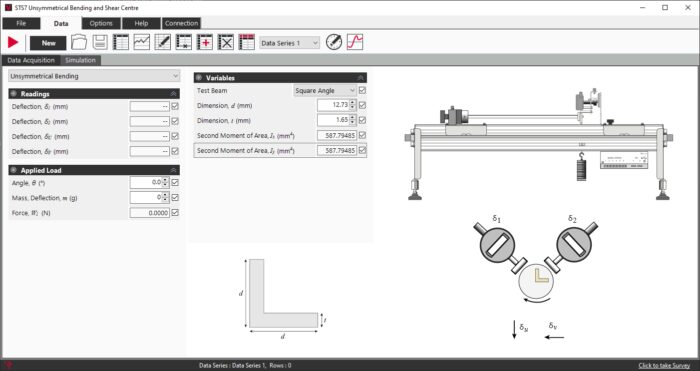Save data with the floppy disk icon
700x371 pixels.
(100, 42)
